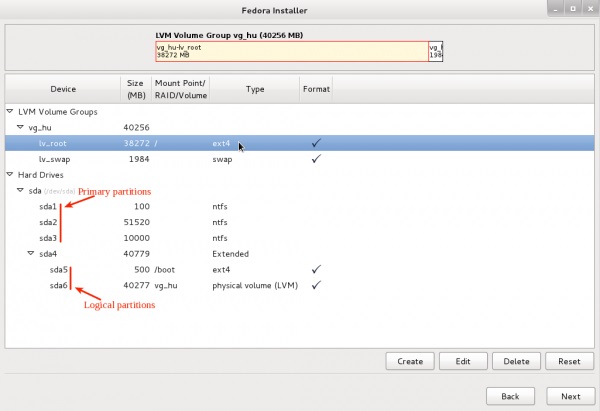Click the 51520 size value of sda2
Image resolution: width=600 pixels, height=411 pixels.
click(137, 222)
